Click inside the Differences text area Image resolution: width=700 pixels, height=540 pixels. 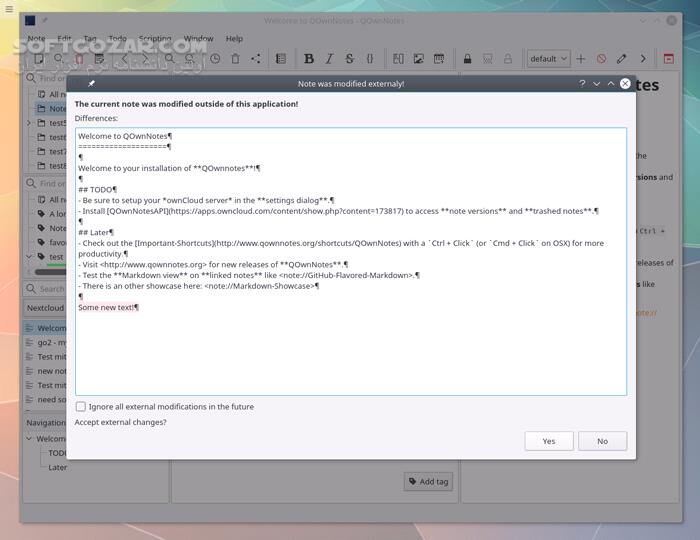coord(351,261)
